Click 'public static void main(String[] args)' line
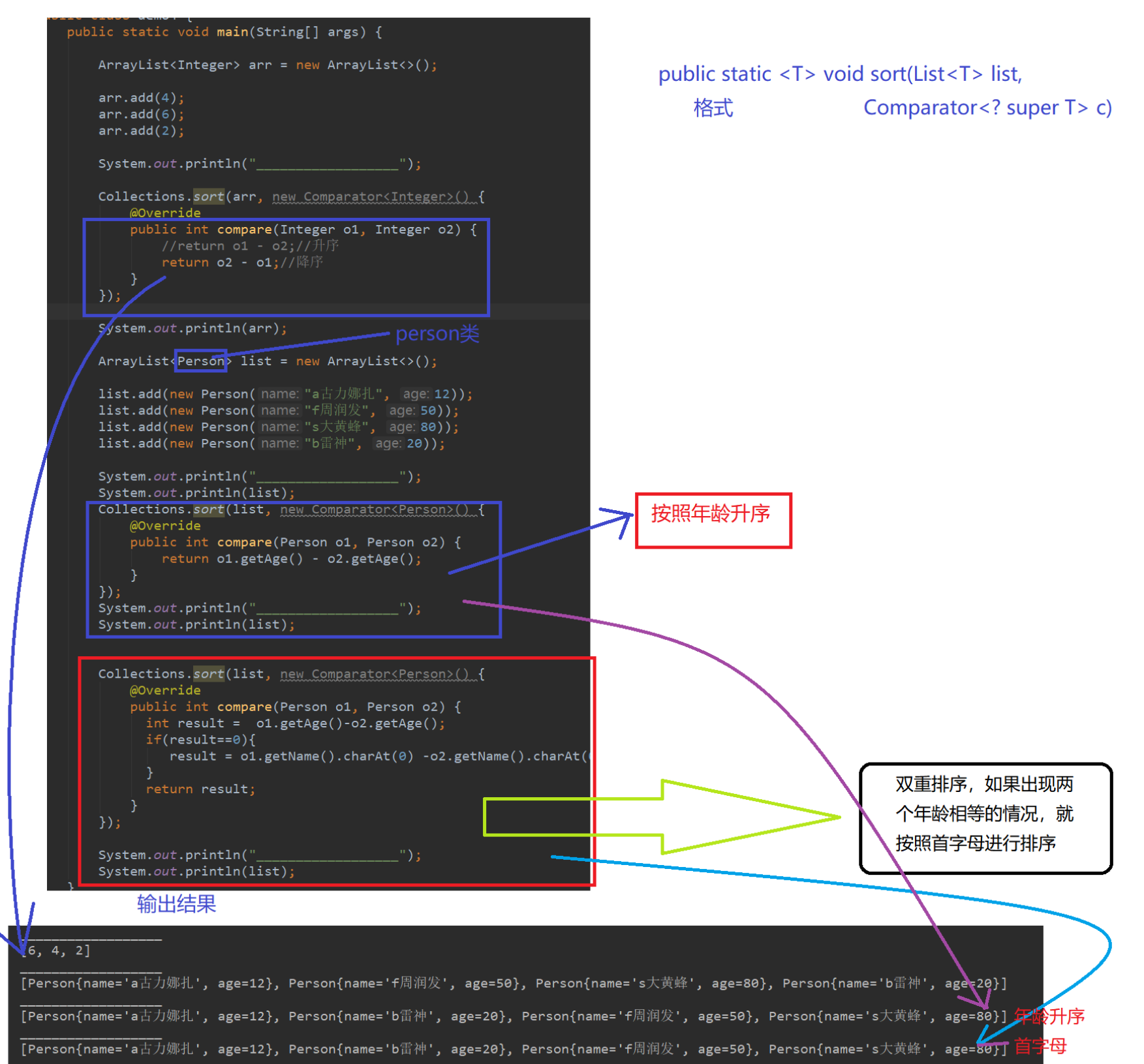This screenshot has height=1064, width=1144. point(224,32)
